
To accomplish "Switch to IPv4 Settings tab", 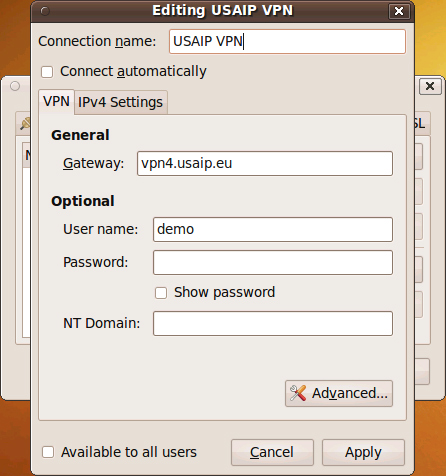I will coord(120,102).
